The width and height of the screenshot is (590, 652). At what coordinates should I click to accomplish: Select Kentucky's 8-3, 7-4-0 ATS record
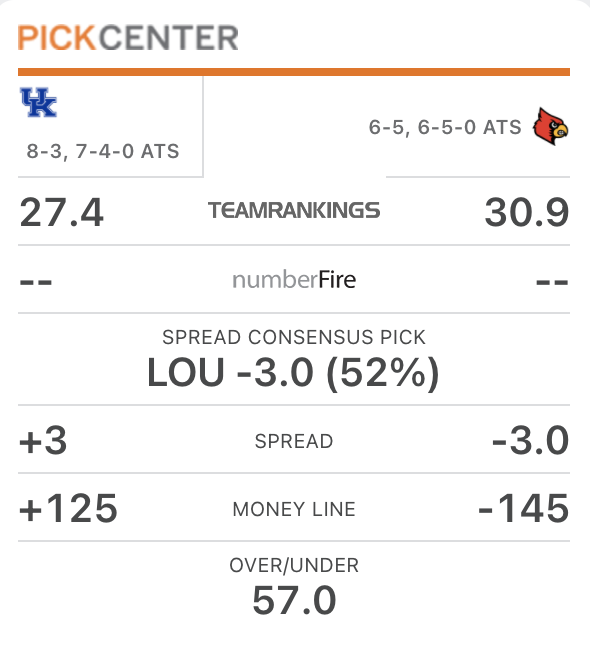coord(103,151)
